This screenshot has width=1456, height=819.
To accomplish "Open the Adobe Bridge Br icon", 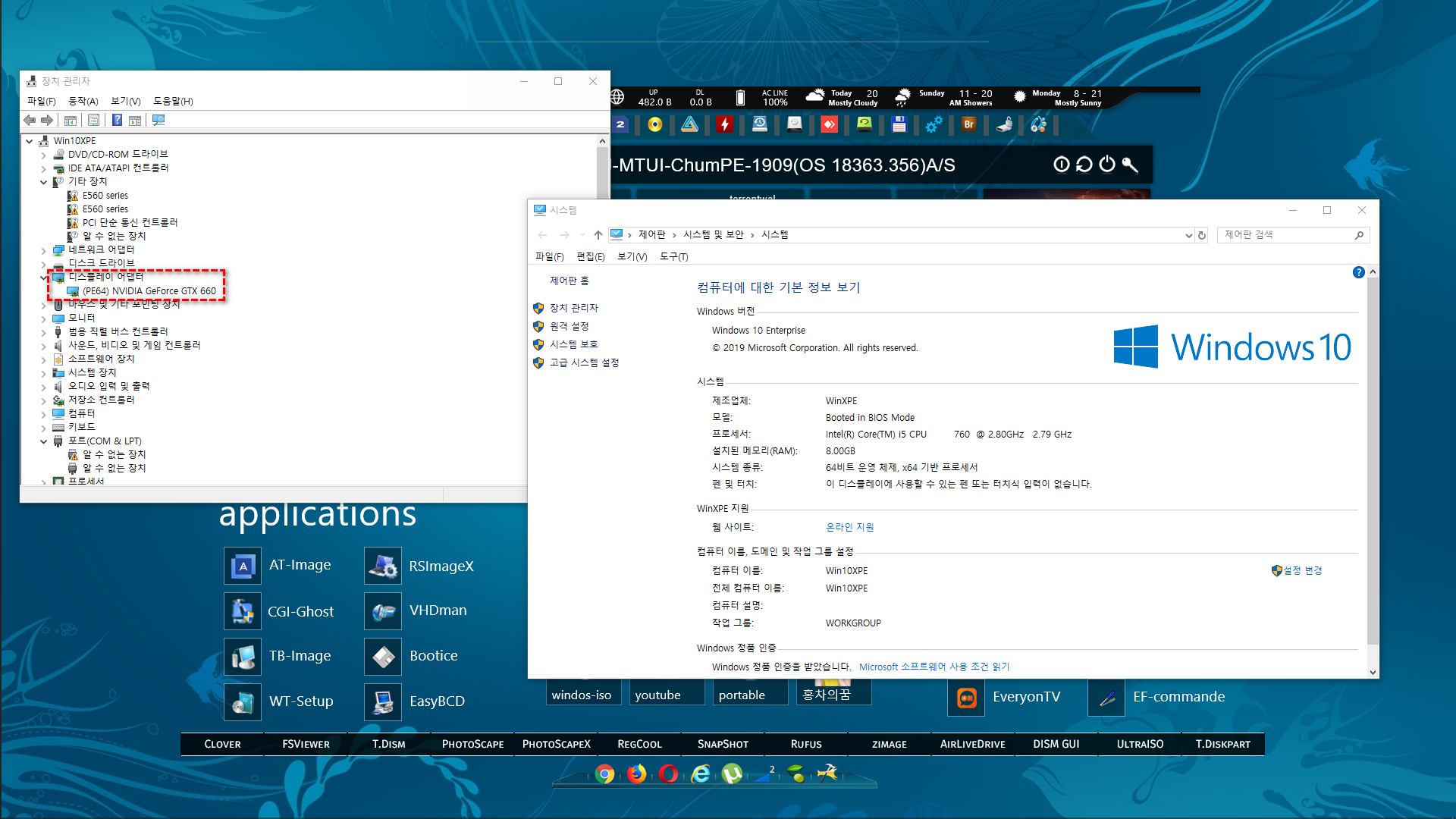I will pos(969,124).
